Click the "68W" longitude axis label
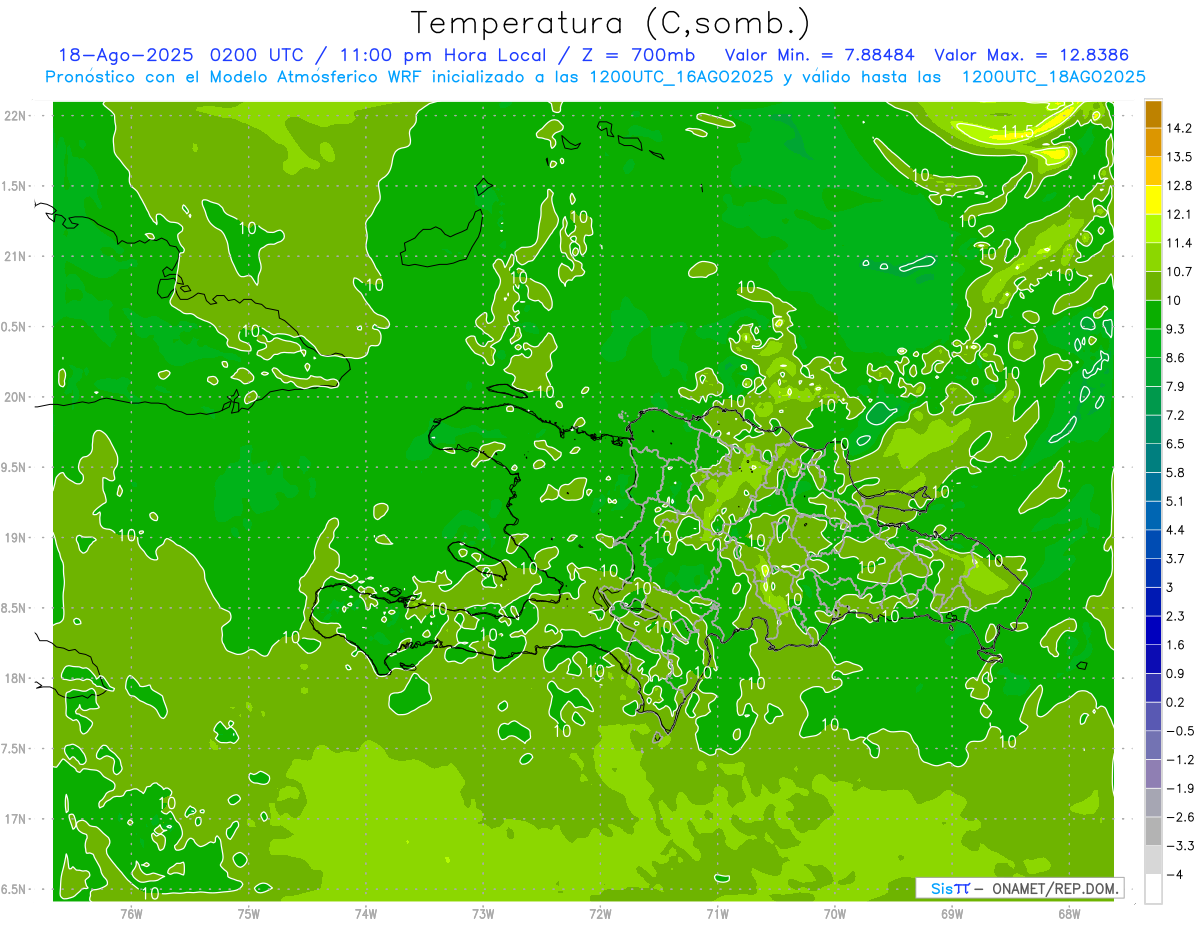1200x927 pixels. 1068,914
